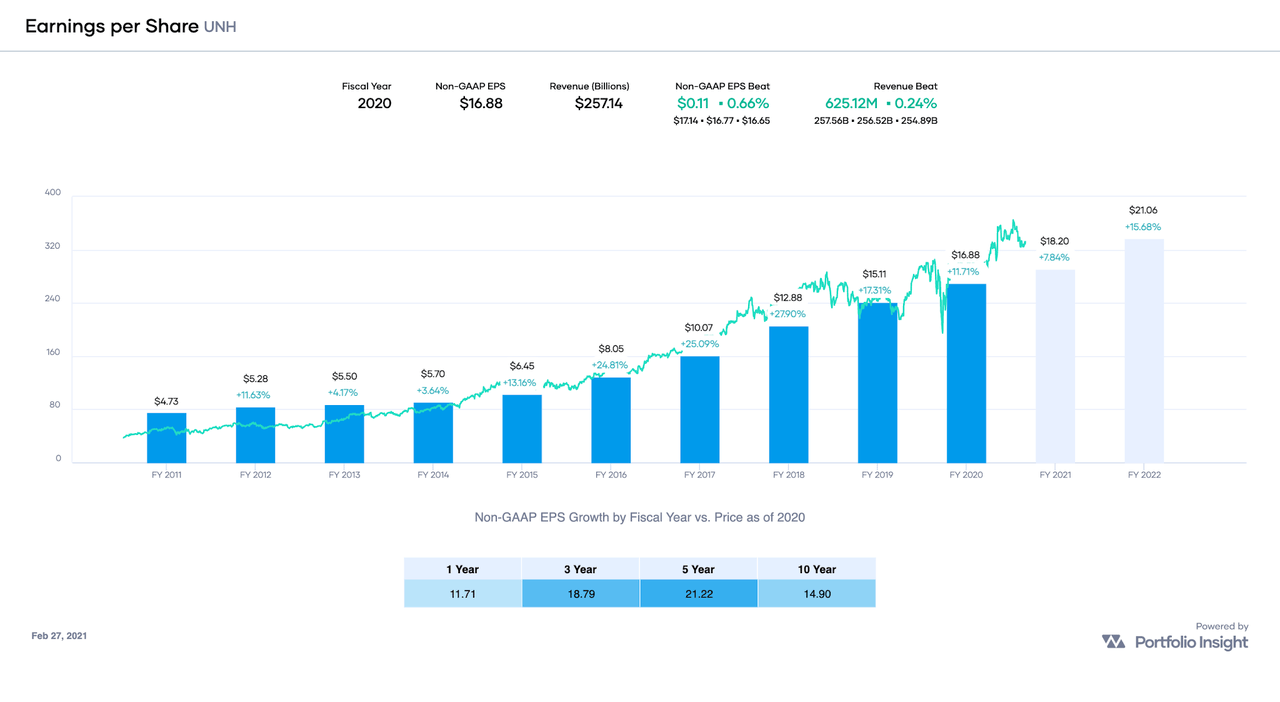Click the $21.06 estimate label

coord(1144,210)
